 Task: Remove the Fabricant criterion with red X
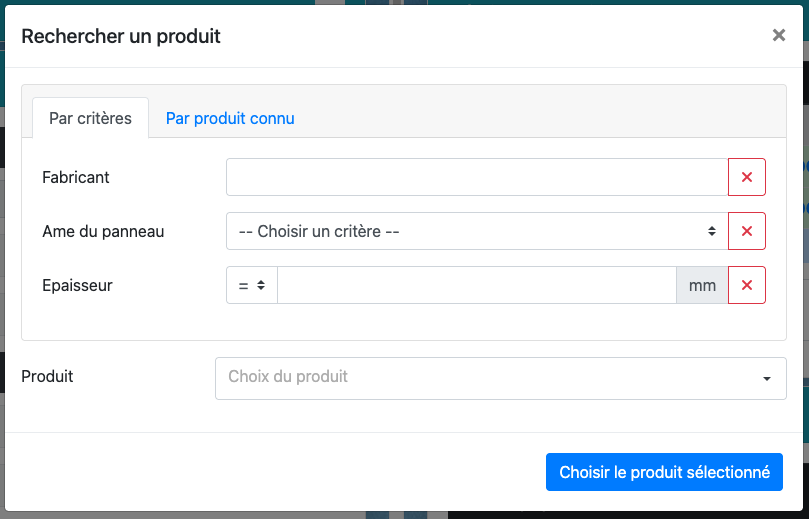point(747,177)
